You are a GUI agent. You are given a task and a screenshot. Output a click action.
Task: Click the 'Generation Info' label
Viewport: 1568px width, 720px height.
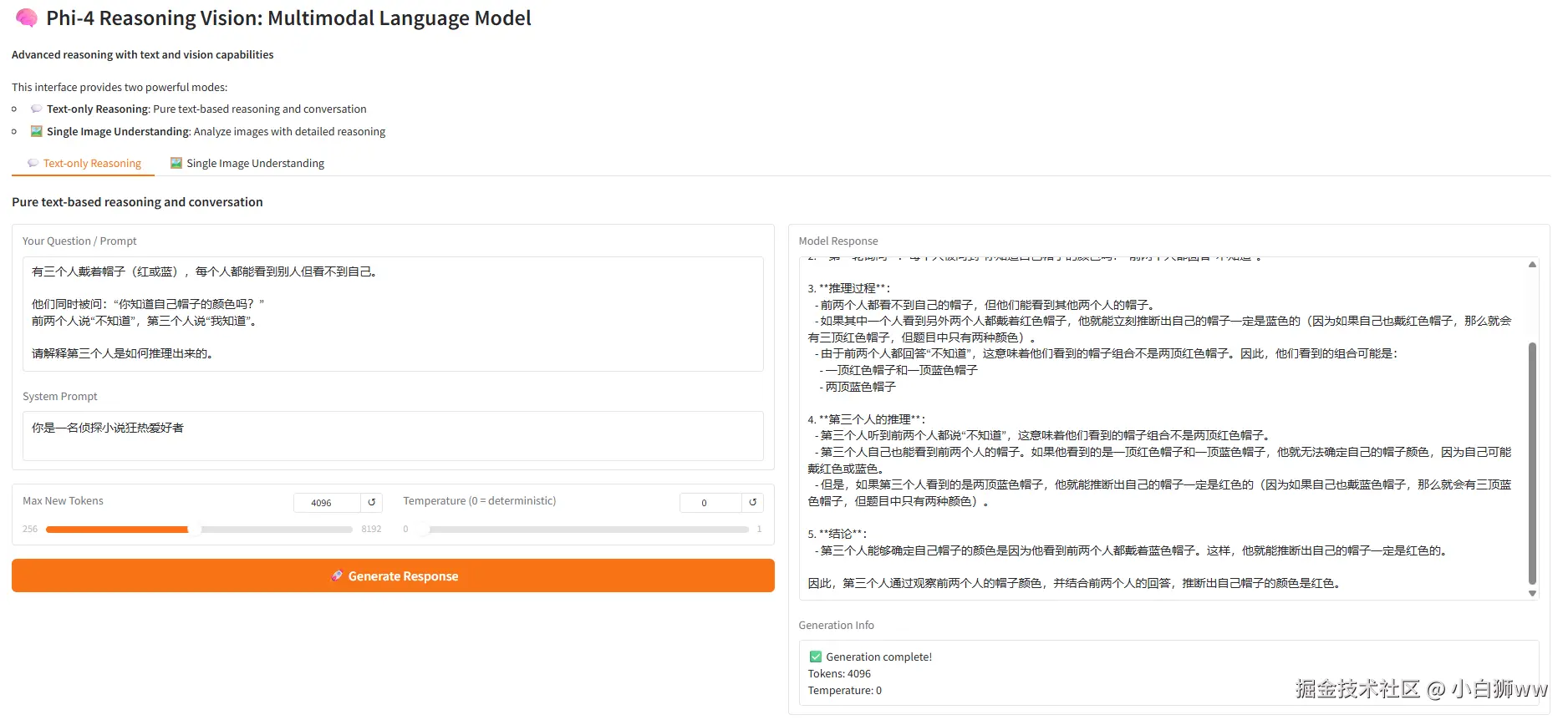coord(836,625)
